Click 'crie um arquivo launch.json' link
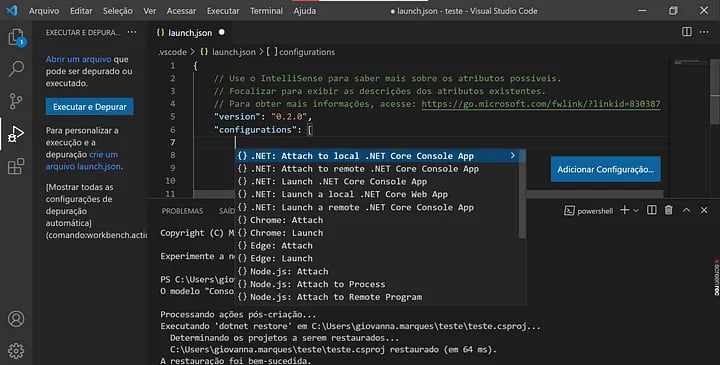This screenshot has width=720, height=365. pyautogui.click(x=84, y=160)
